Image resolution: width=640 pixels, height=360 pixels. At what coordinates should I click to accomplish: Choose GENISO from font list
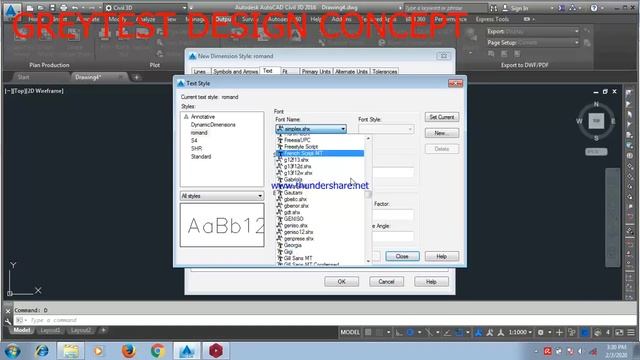[x=320, y=219]
